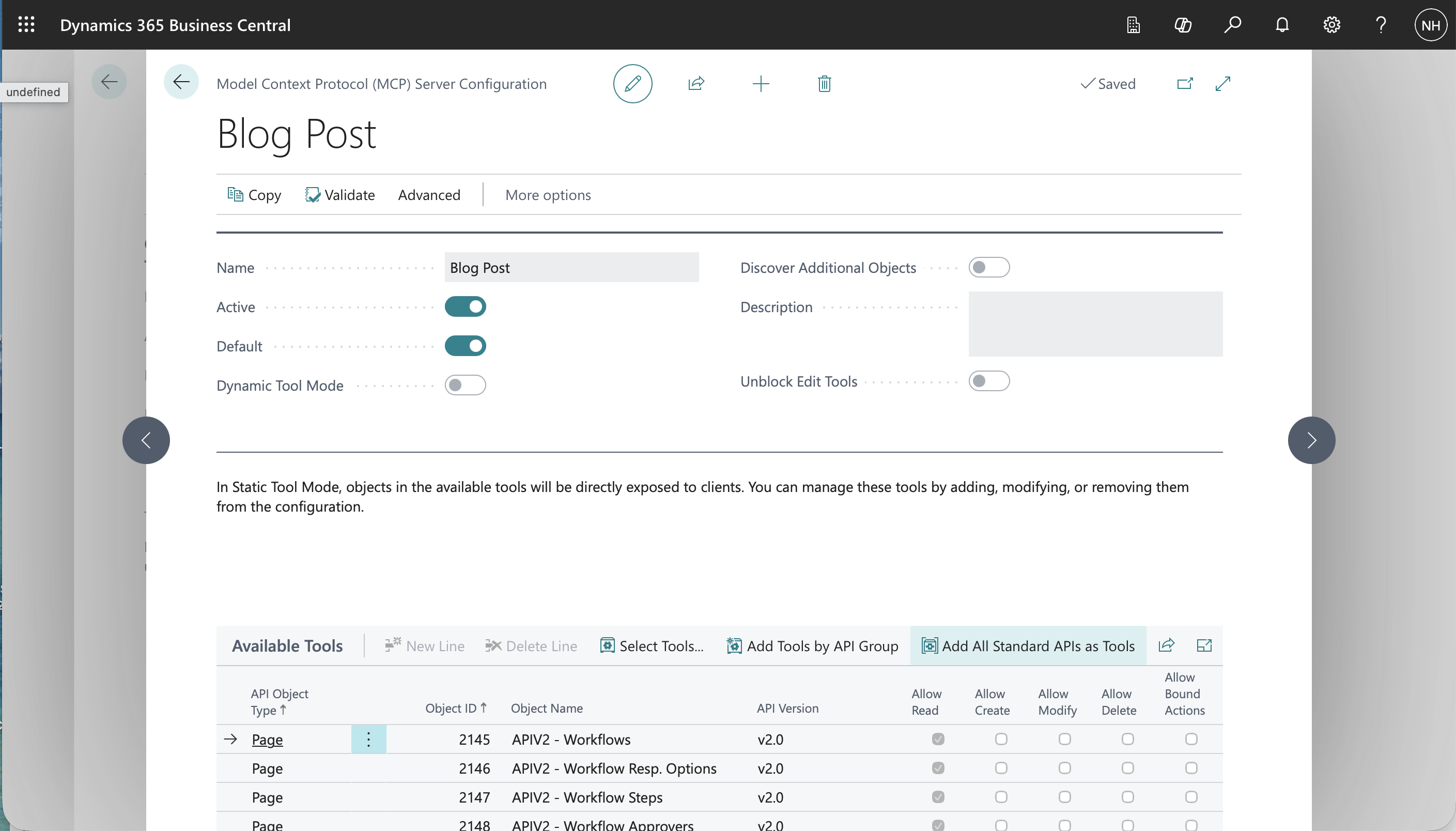
Task: Click the Name input field
Action: [571, 267]
